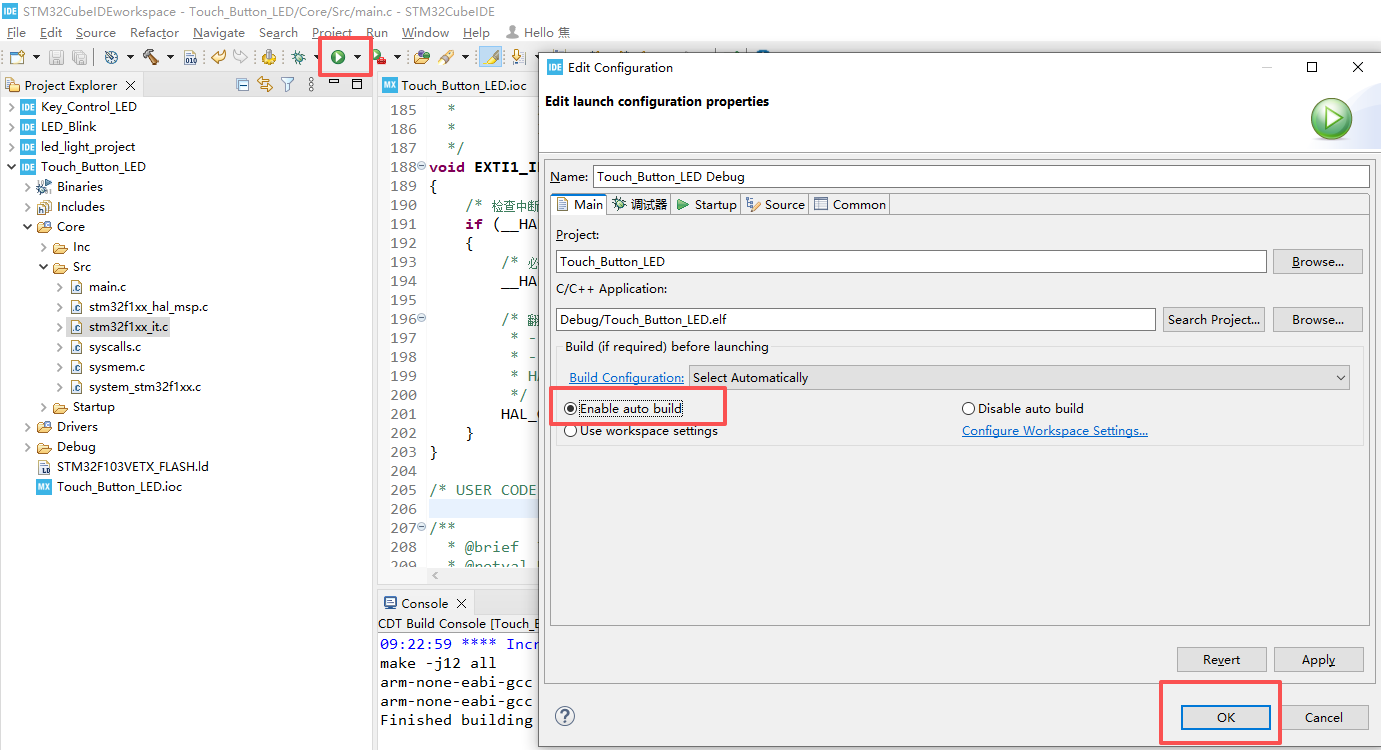Open Project Explorer view menu dots
Viewport: 1381px width, 750px height.
(x=311, y=85)
